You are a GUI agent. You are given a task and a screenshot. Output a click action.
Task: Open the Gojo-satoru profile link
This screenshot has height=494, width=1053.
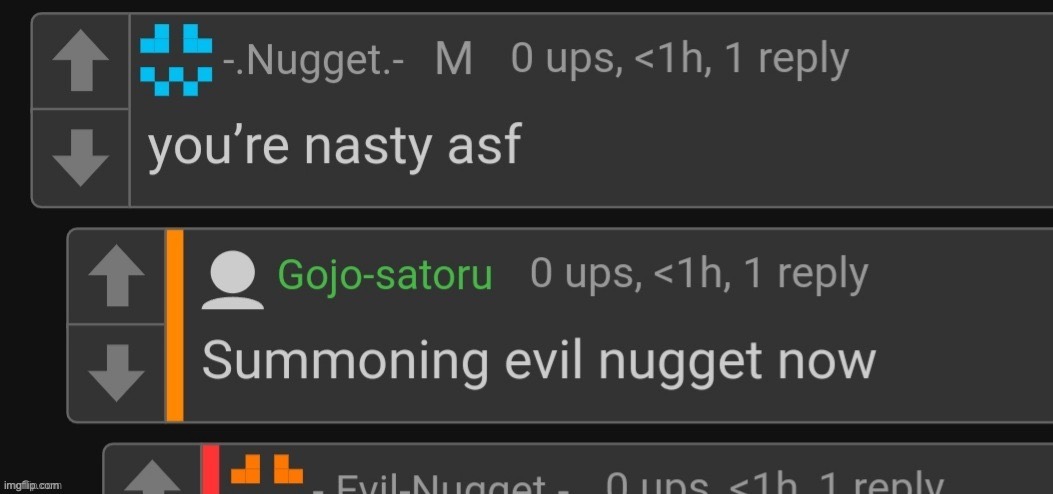385,276
